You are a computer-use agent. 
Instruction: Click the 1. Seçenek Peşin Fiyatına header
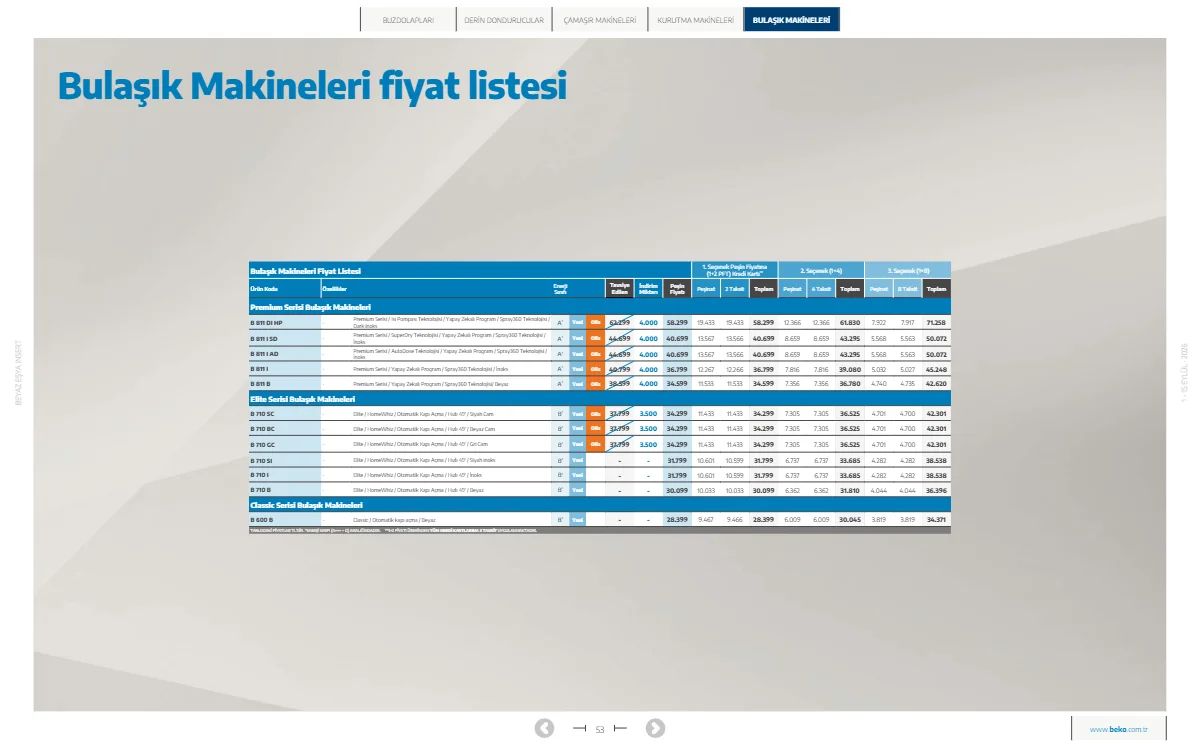[x=734, y=270]
